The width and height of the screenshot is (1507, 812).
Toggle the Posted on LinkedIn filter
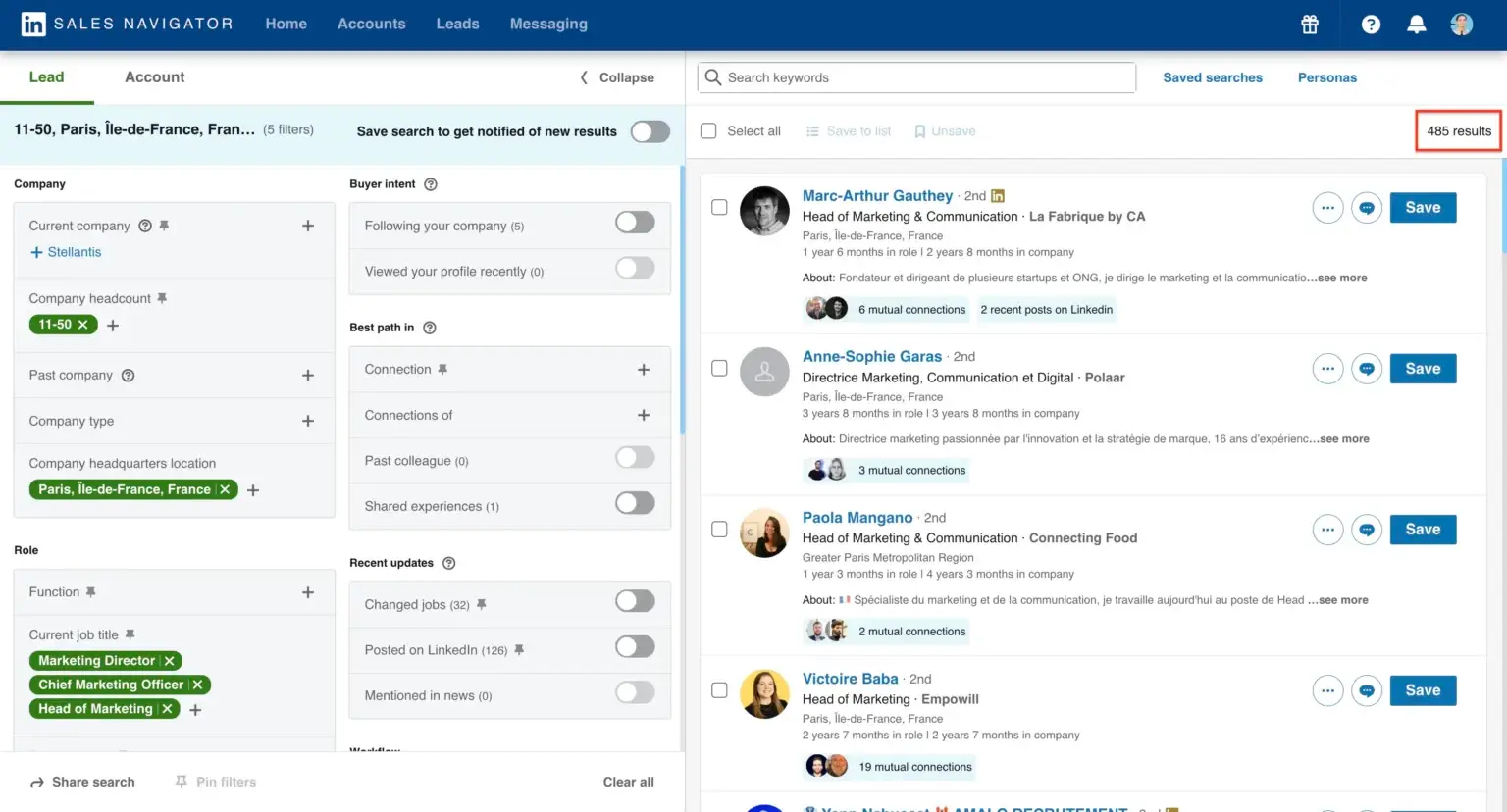click(x=635, y=646)
